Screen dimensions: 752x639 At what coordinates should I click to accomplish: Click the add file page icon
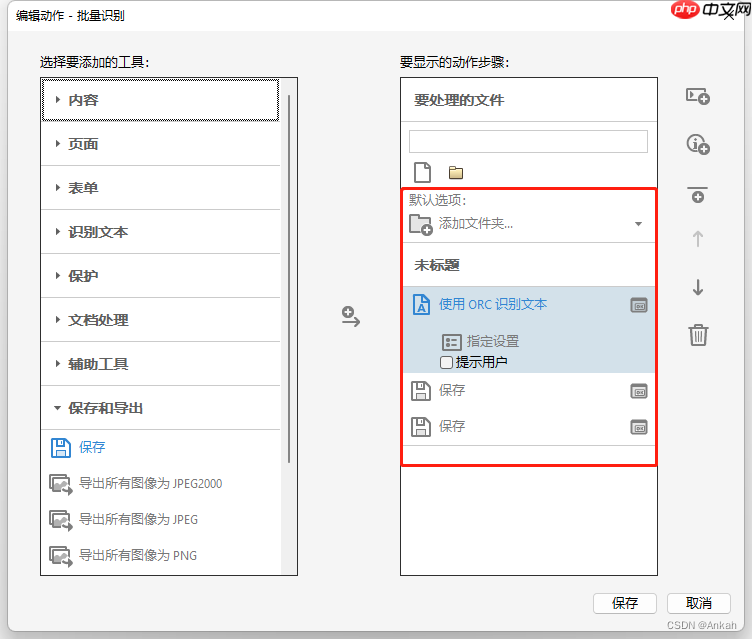[x=422, y=172]
